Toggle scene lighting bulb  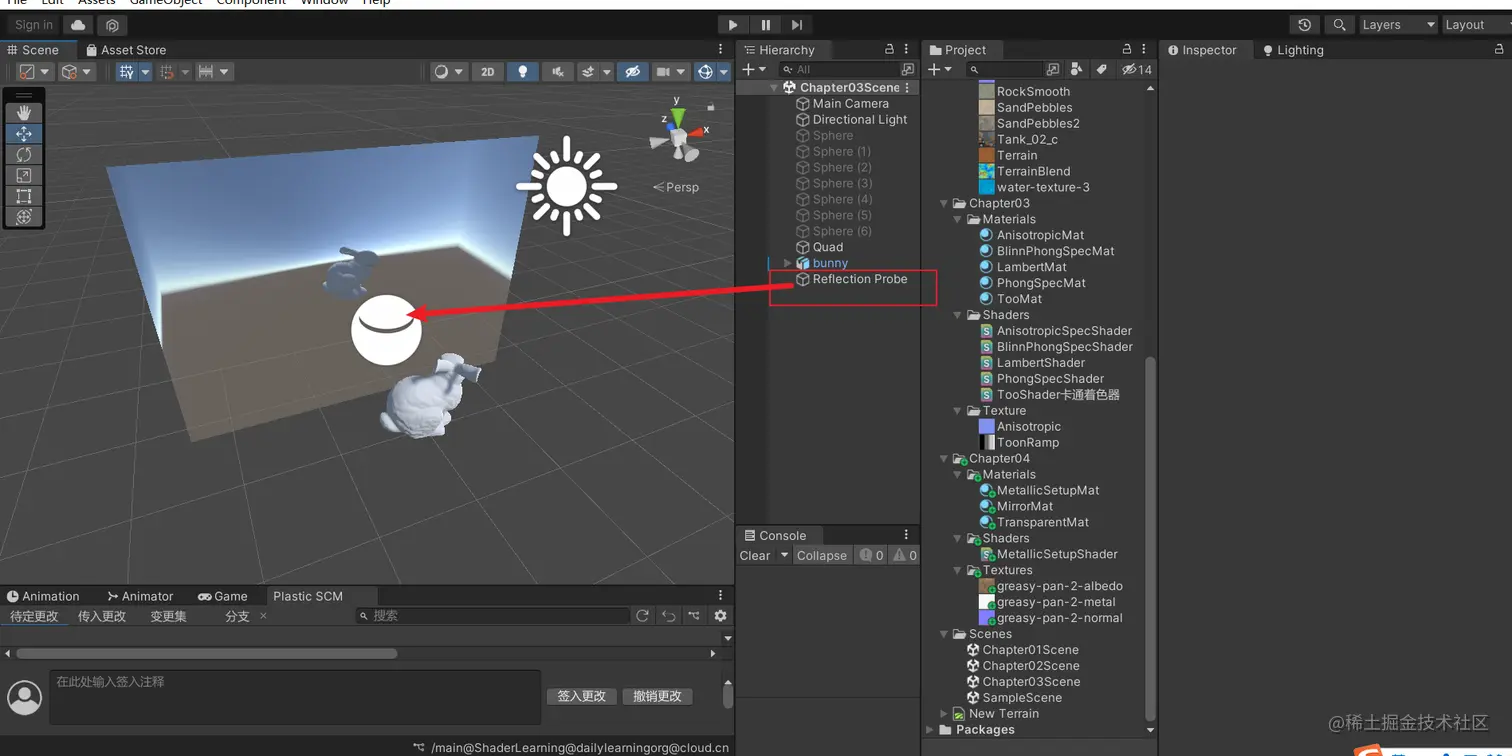click(x=521, y=72)
